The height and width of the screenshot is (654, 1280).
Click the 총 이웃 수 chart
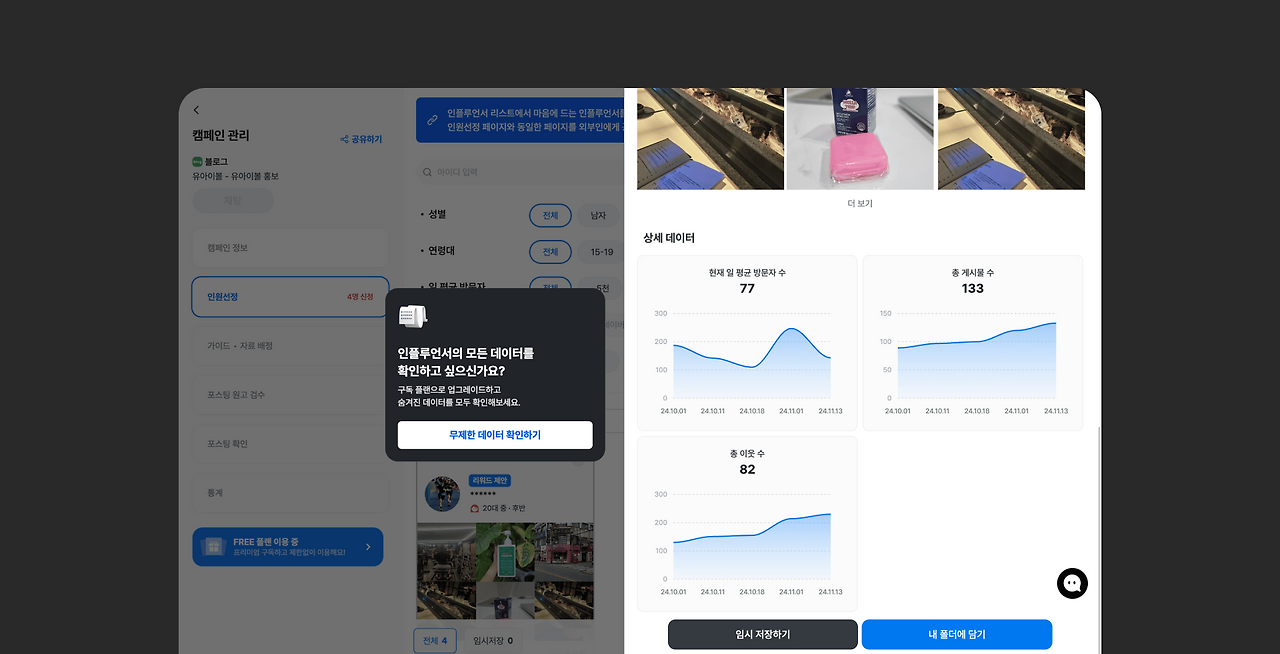click(x=747, y=524)
